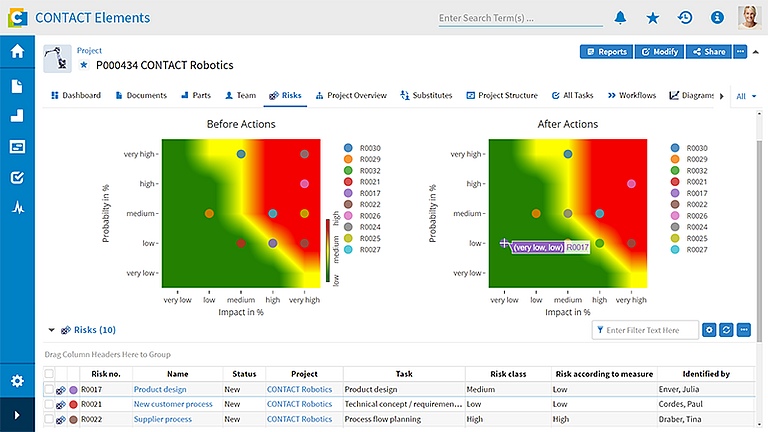
Task: Collapse the Risks (10) section
Action: [51, 330]
